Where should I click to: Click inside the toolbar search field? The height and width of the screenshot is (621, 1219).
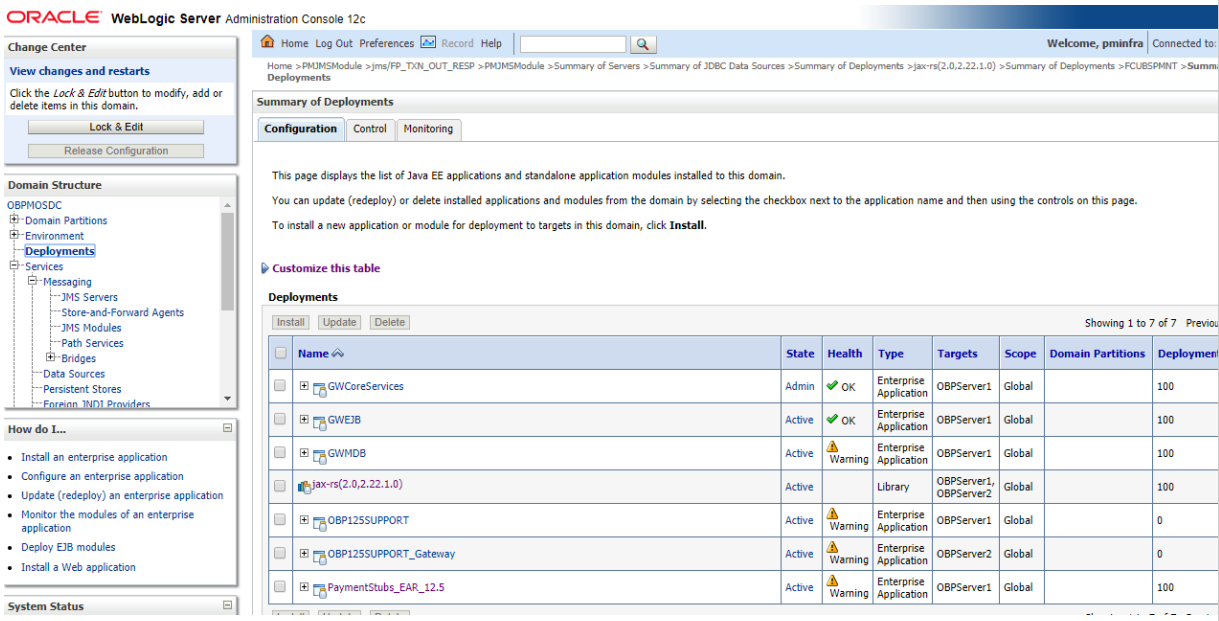click(x=571, y=43)
